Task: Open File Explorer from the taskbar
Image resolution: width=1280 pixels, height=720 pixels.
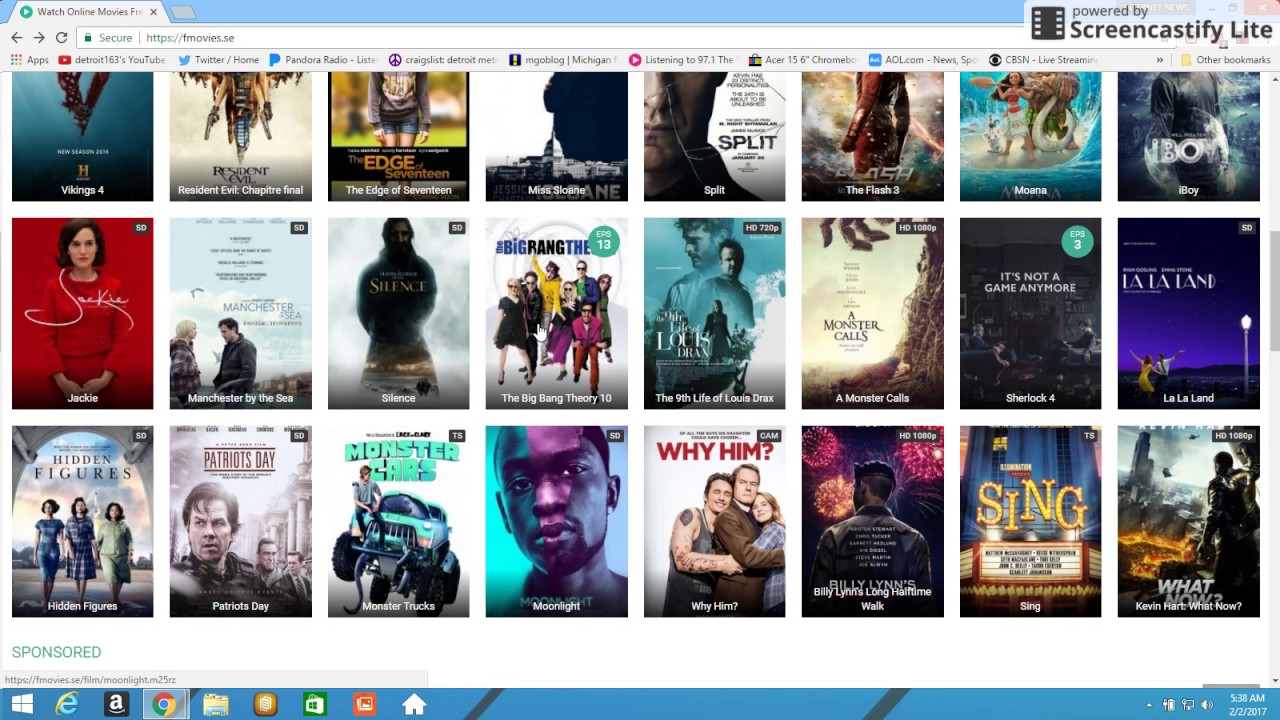Action: pyautogui.click(x=215, y=705)
